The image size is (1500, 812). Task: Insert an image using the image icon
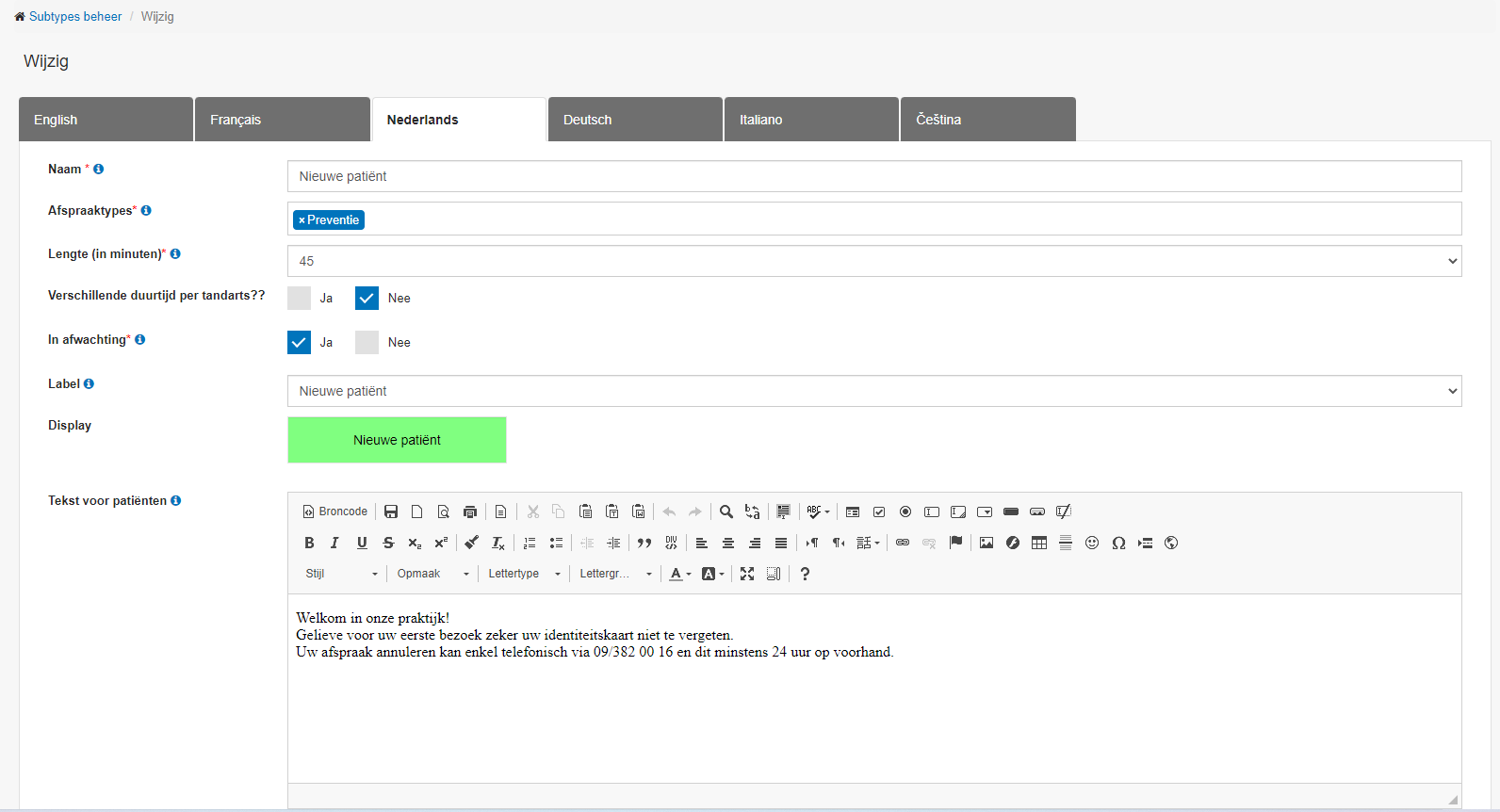(986, 543)
